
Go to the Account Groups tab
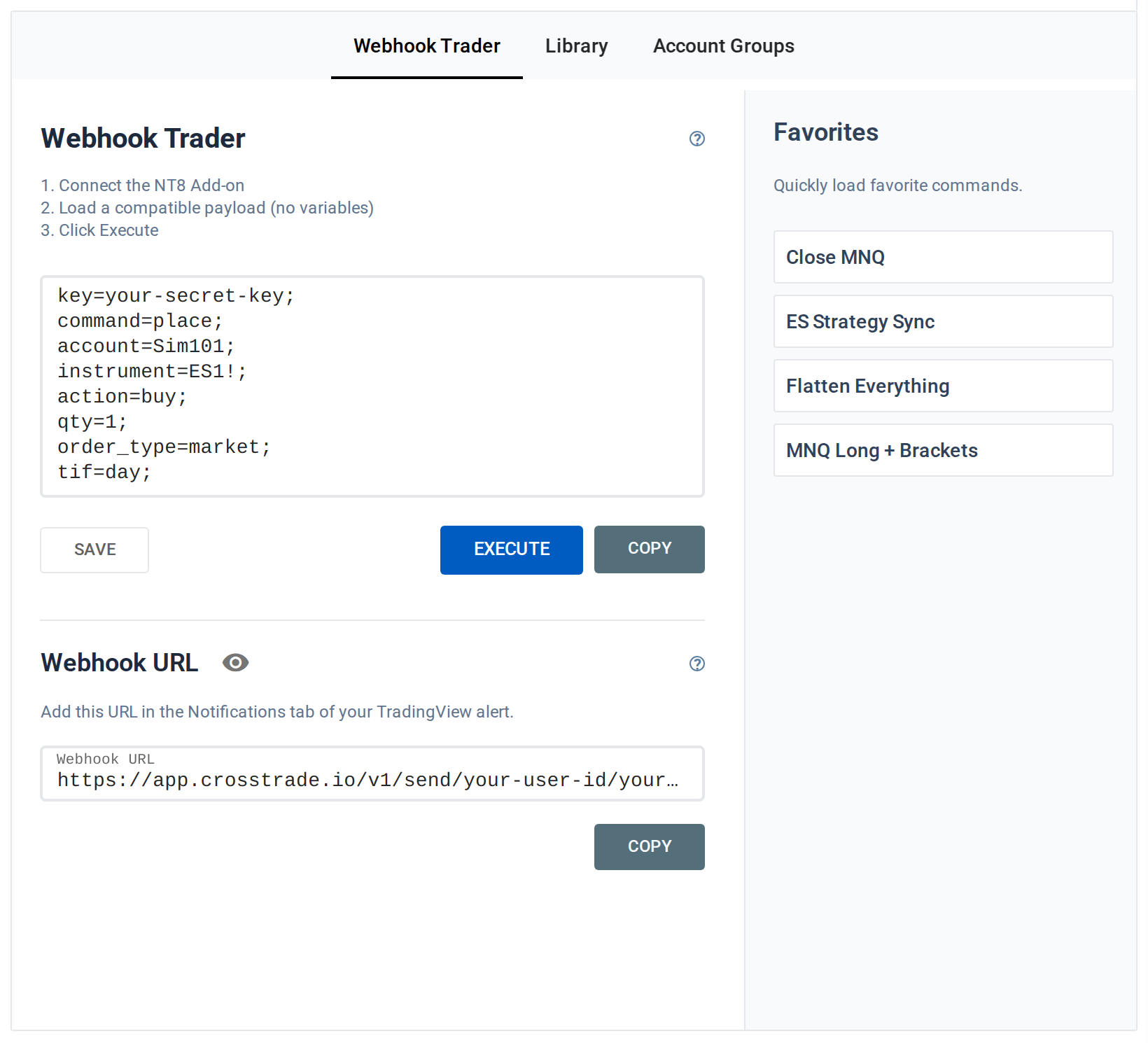coord(724,46)
